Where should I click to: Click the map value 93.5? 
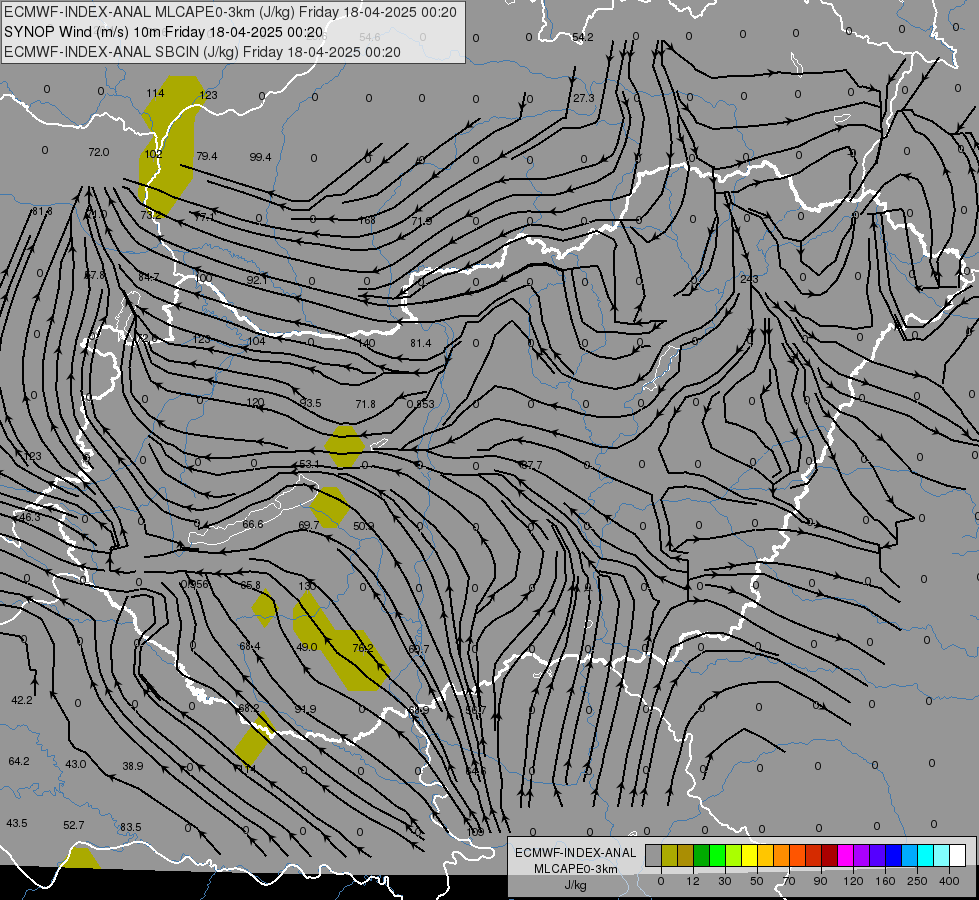click(310, 403)
